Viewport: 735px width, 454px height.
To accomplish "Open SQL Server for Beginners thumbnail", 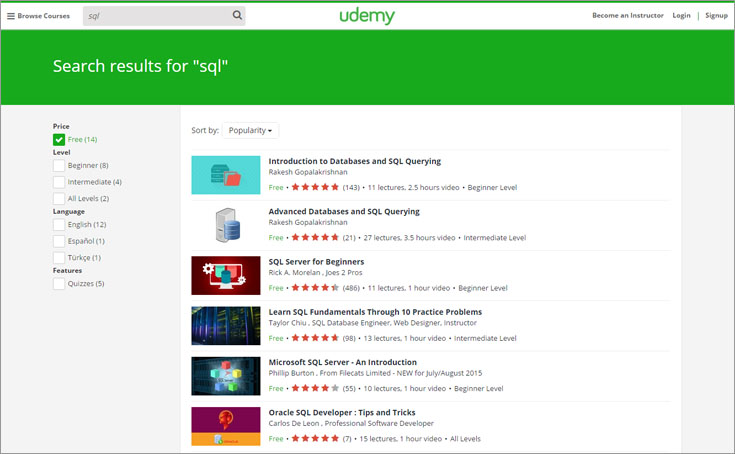I will click(225, 275).
